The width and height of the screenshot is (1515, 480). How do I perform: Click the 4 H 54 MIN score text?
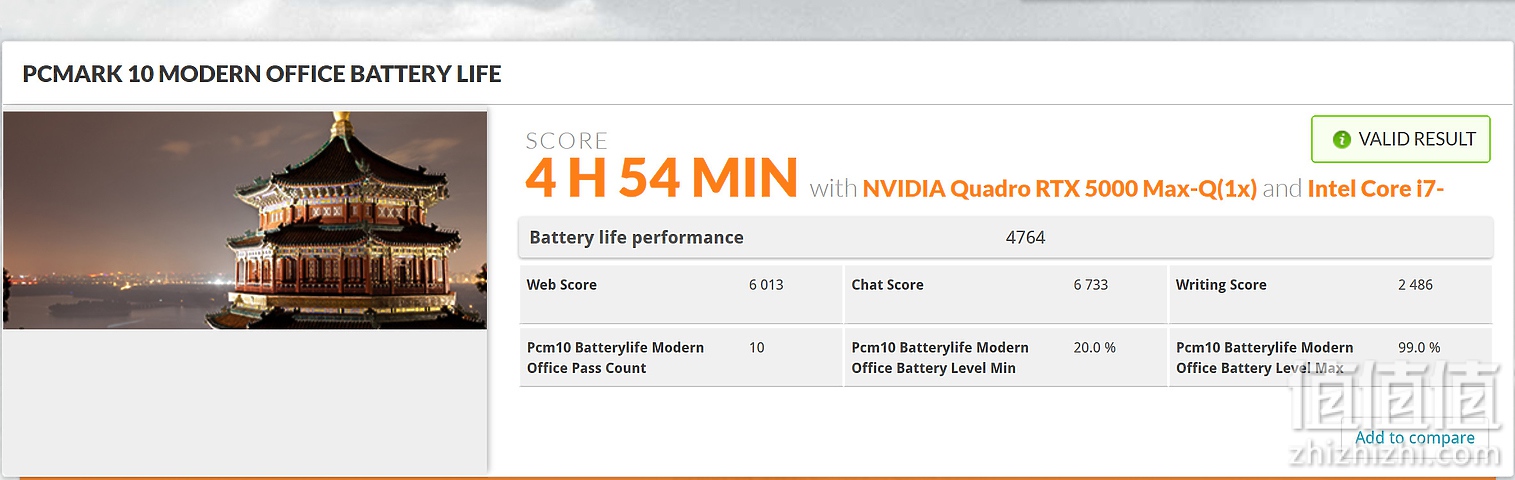pyautogui.click(x=661, y=178)
